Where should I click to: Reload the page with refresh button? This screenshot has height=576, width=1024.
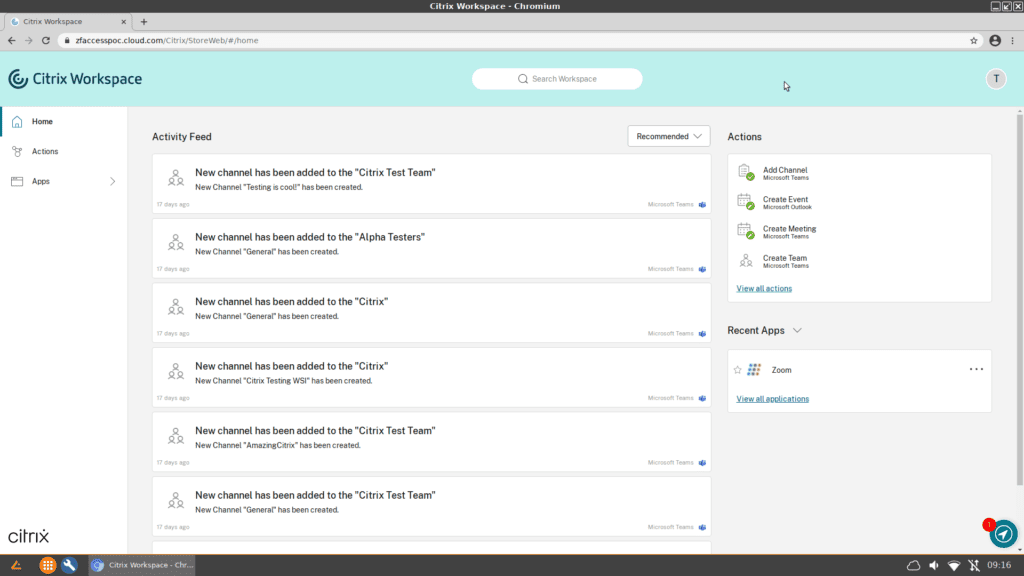[x=46, y=40]
